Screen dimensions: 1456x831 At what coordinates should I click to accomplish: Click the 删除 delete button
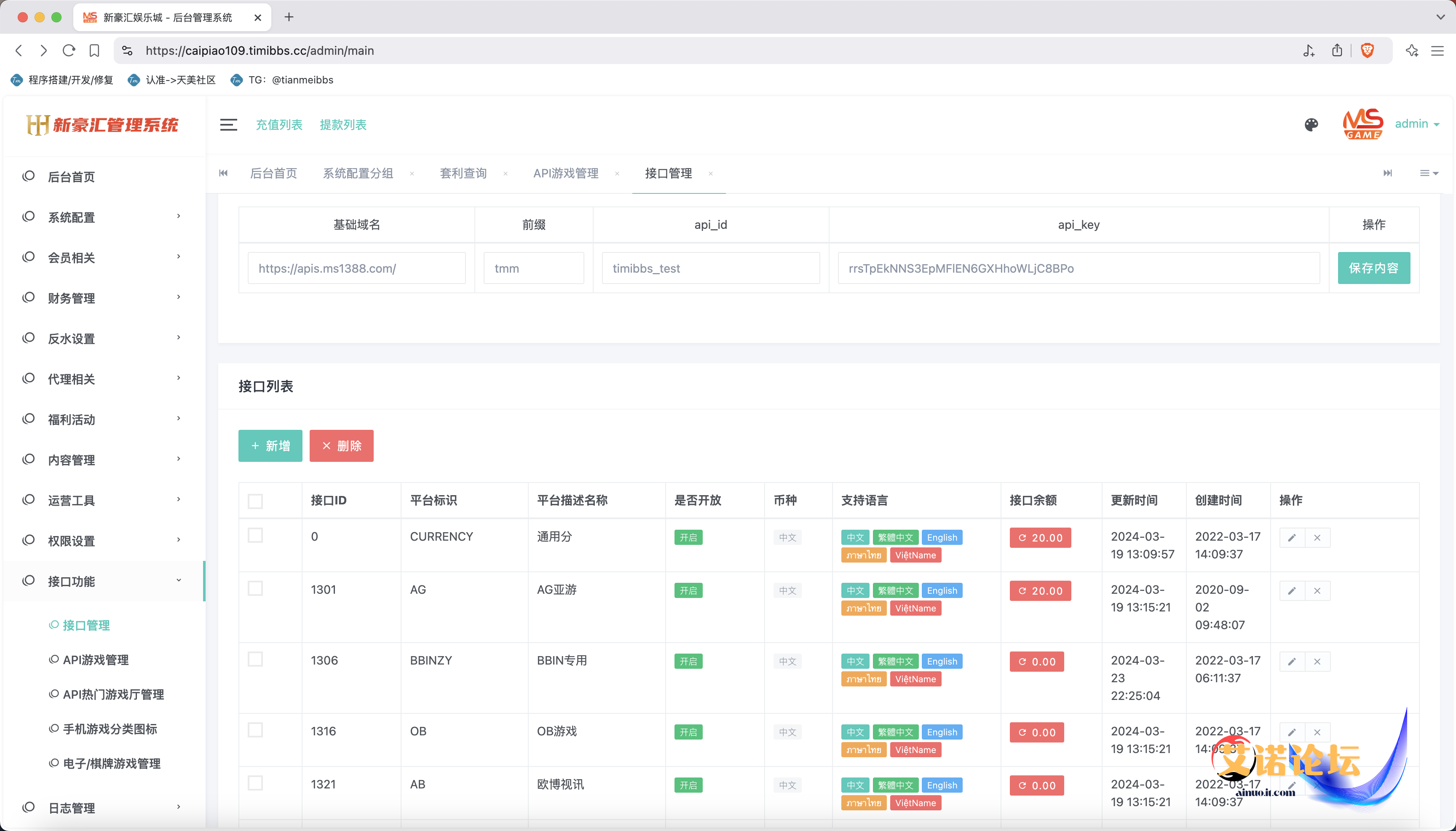341,446
